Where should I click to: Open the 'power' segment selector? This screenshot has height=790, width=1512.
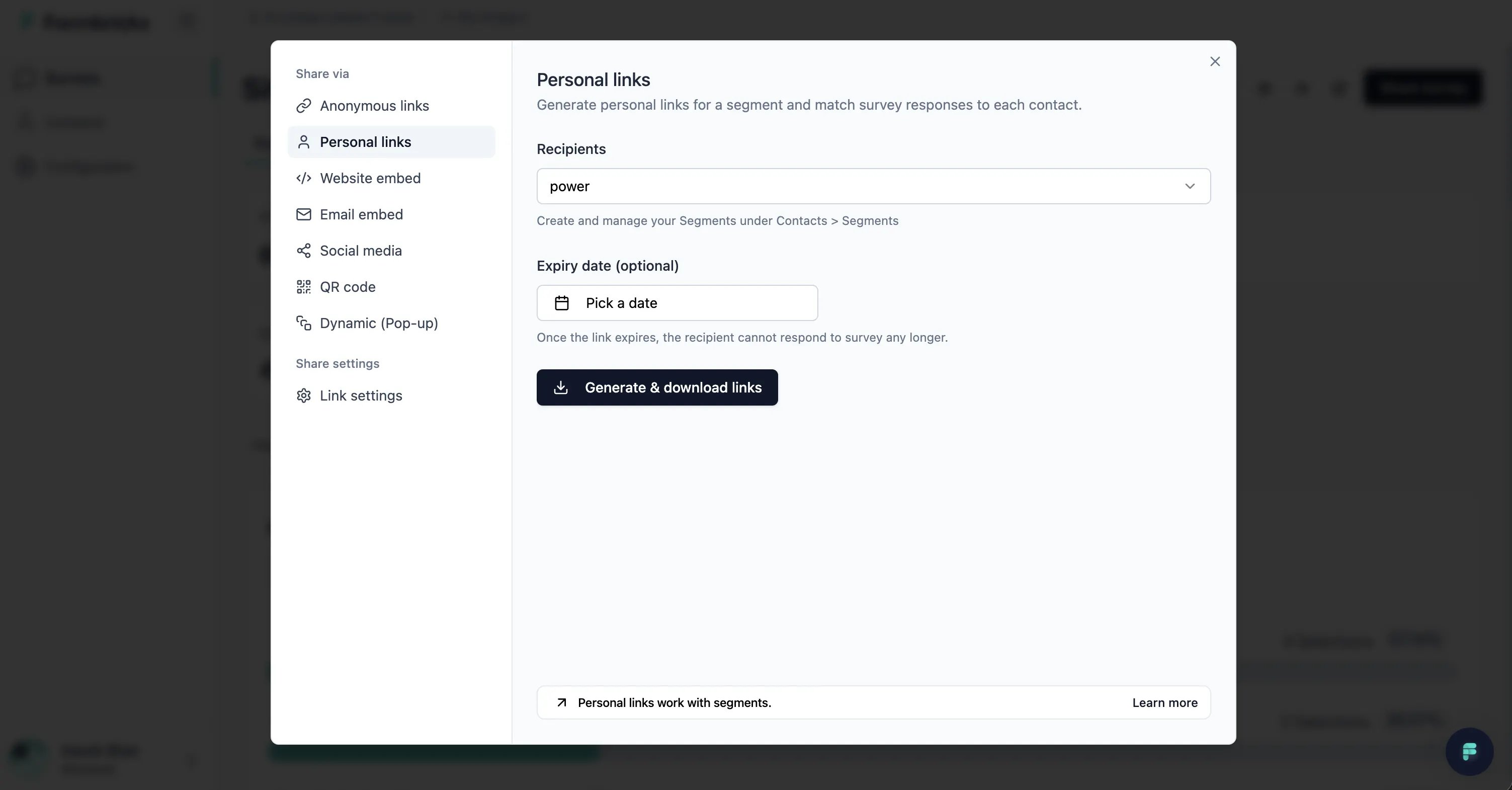(x=873, y=186)
